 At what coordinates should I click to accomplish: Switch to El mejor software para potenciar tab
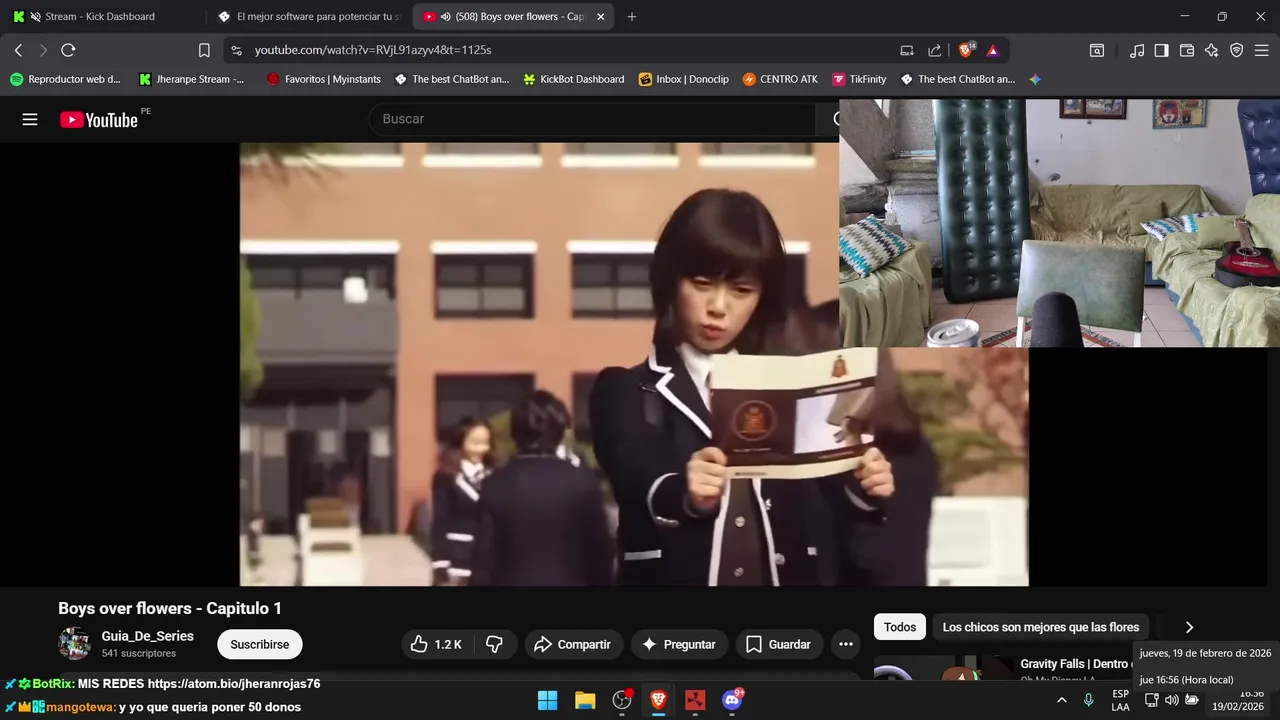click(x=308, y=17)
